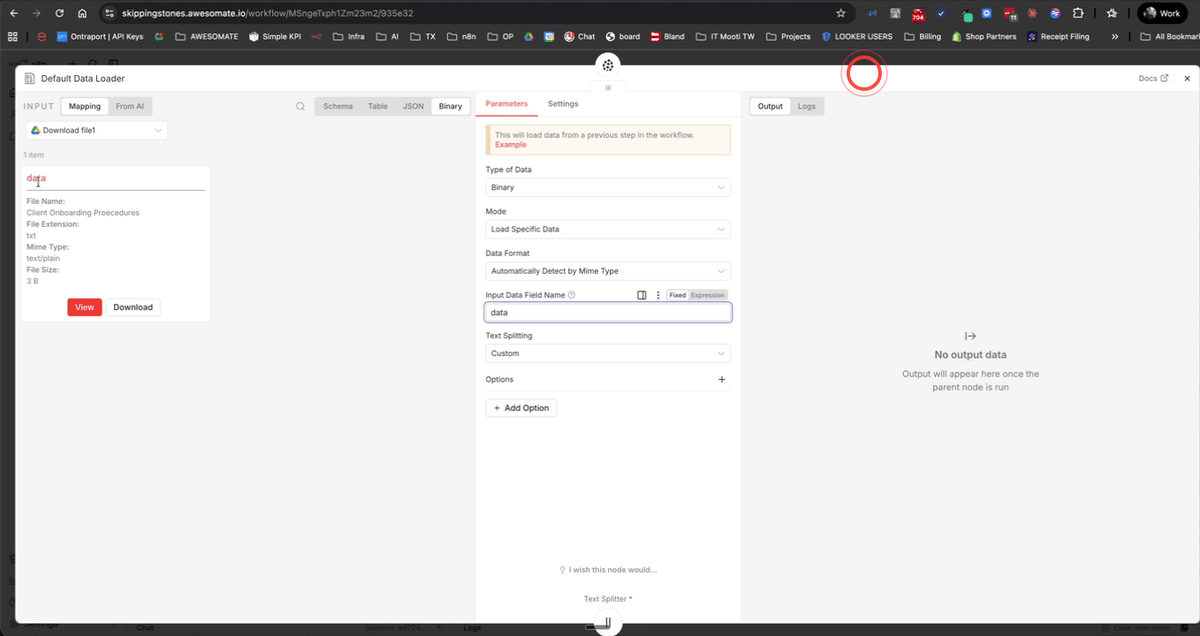Open the LOOKER USERS bookmark

857,37
